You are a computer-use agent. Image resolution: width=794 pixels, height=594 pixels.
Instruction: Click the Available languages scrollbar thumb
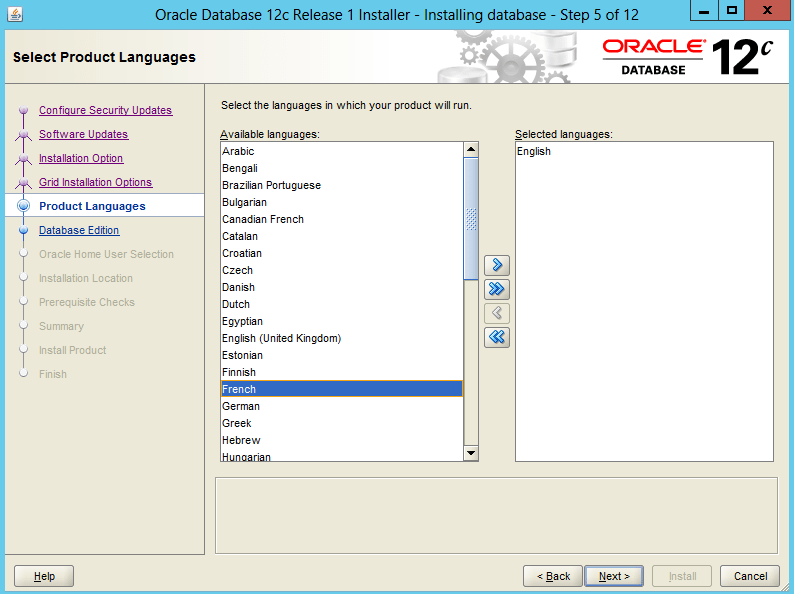tap(471, 218)
